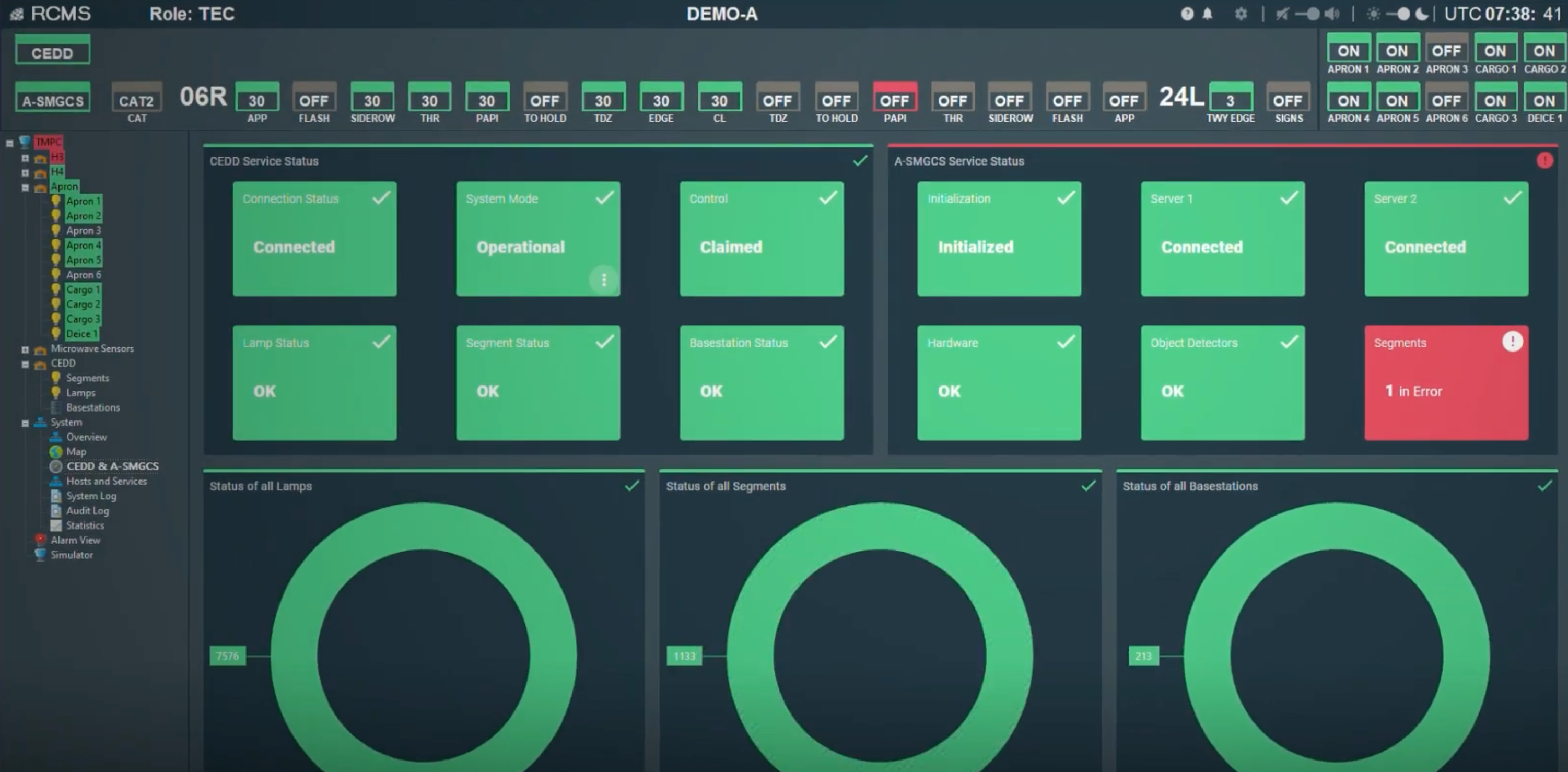Viewport: 1568px width, 772px height.
Task: Click the 7576 lamps chart label
Action: pos(228,656)
